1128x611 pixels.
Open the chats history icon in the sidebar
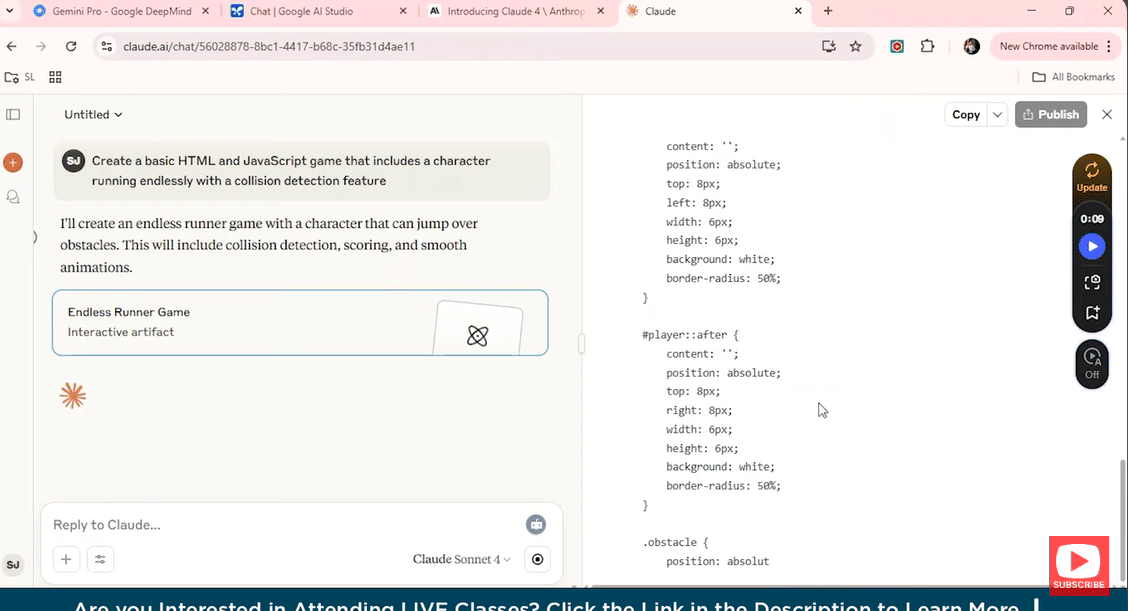coord(13,197)
